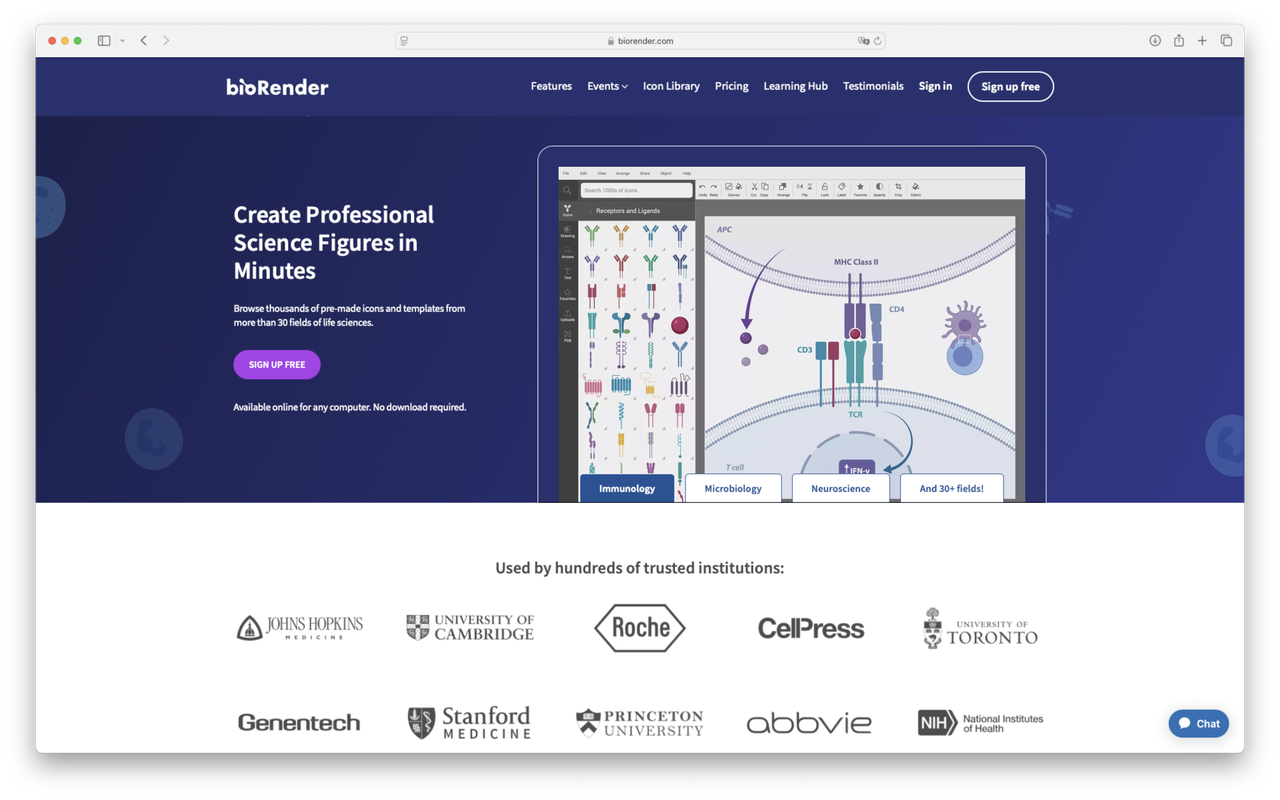Expand the Events dropdown menu
This screenshot has height=800, width=1280.
607,86
